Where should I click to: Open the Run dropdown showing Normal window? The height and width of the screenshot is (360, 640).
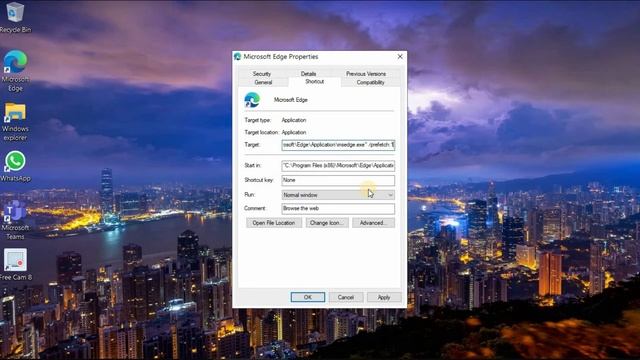coord(338,195)
